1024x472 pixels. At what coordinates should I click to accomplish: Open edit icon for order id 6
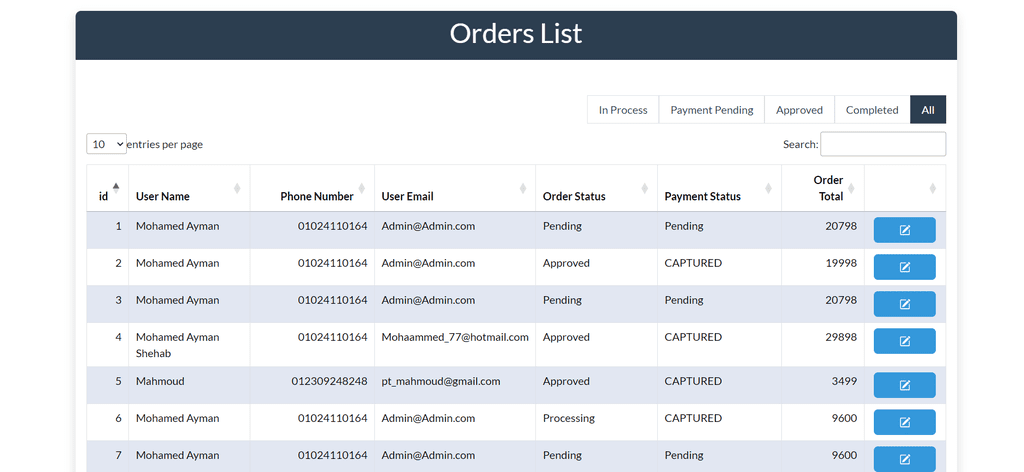904,422
